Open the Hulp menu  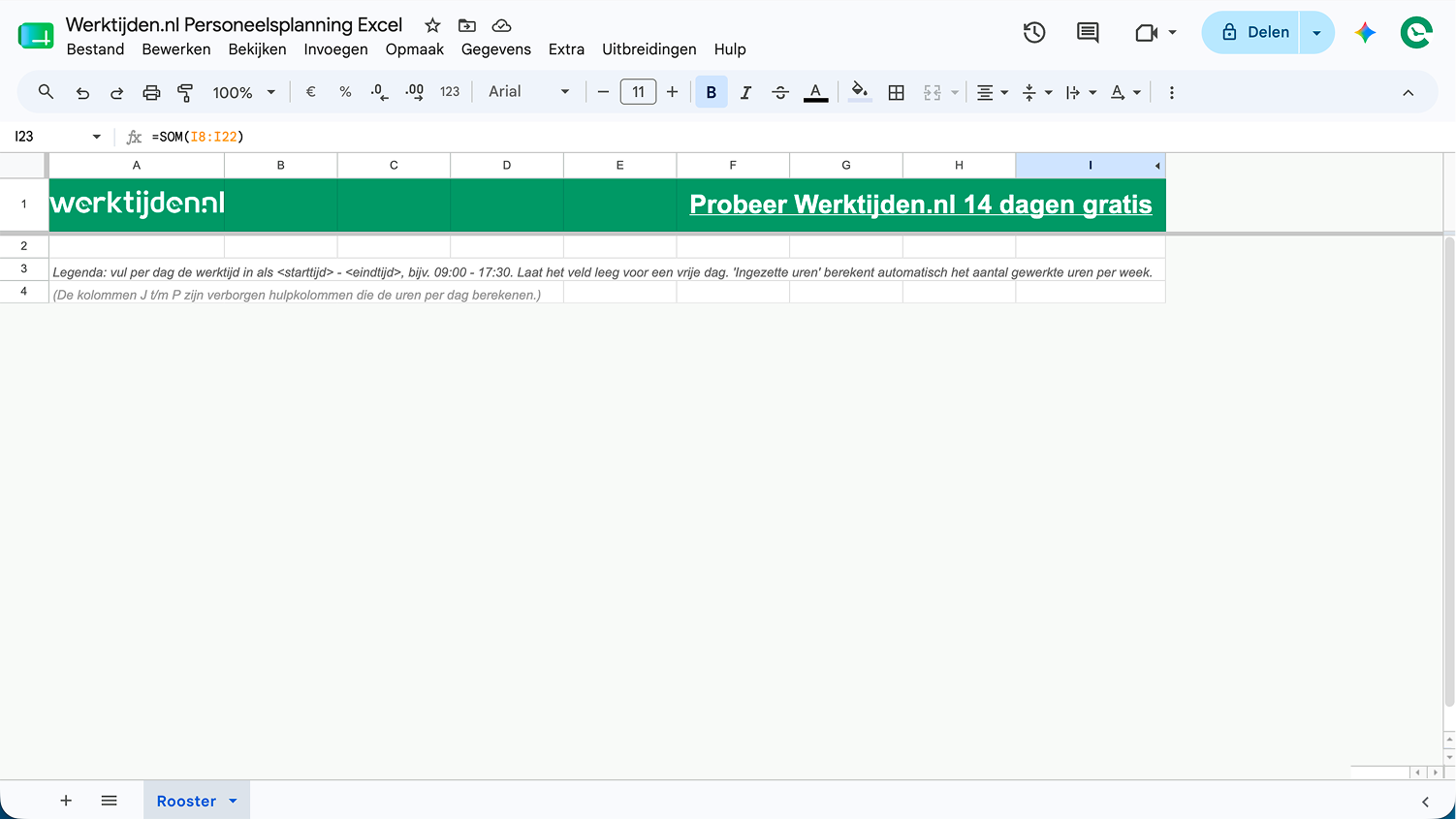point(730,49)
